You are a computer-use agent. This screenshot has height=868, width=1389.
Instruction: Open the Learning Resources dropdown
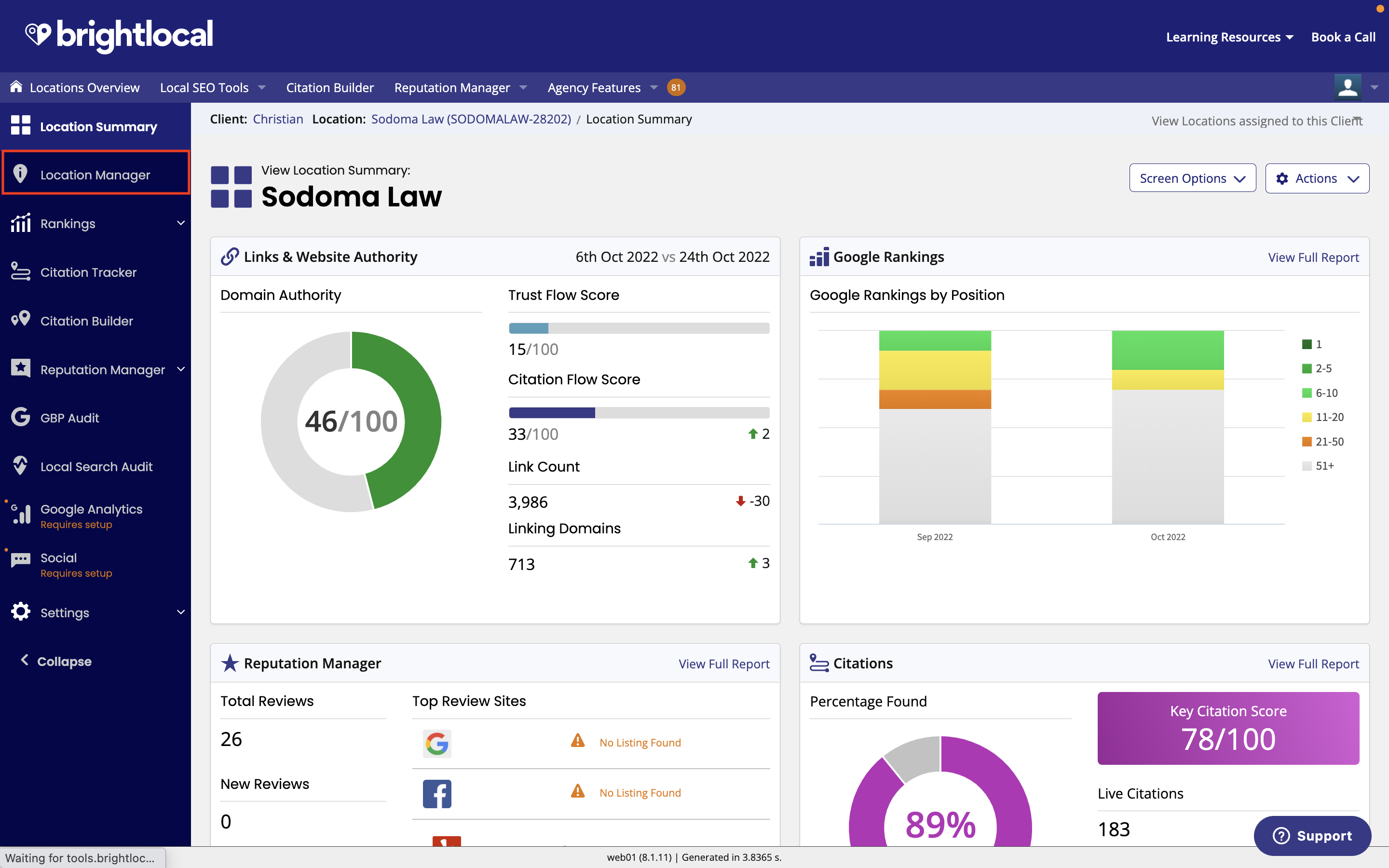[1229, 37]
